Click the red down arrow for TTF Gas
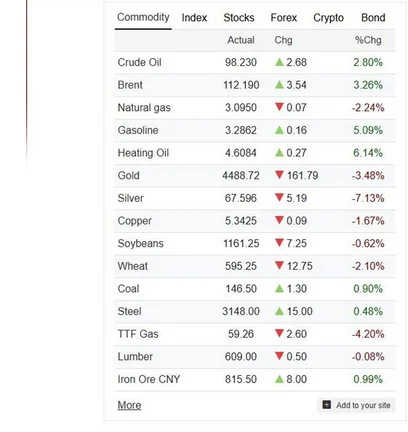 point(279,333)
